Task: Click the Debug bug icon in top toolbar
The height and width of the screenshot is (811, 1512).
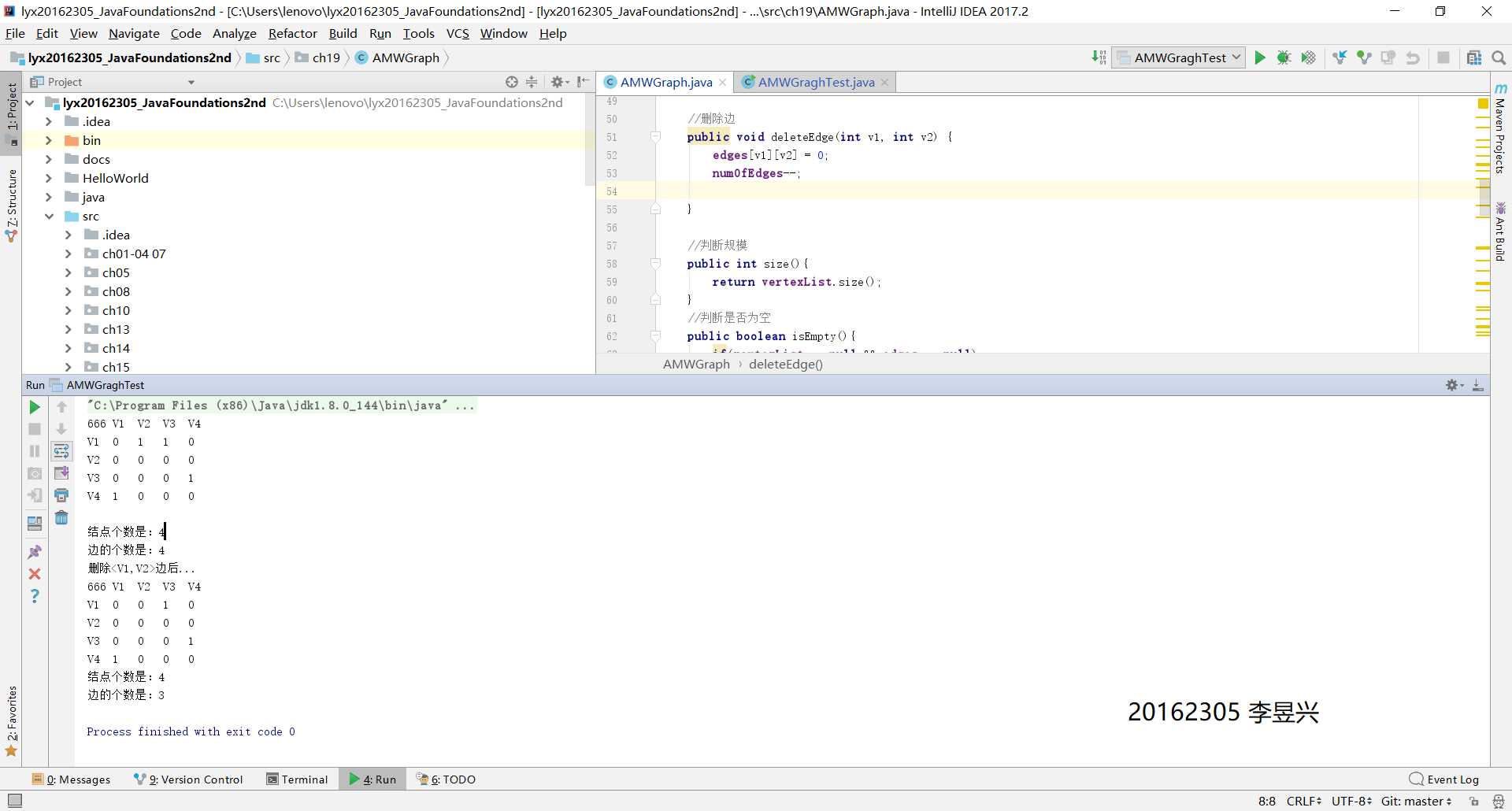Action: pyautogui.click(x=1284, y=57)
